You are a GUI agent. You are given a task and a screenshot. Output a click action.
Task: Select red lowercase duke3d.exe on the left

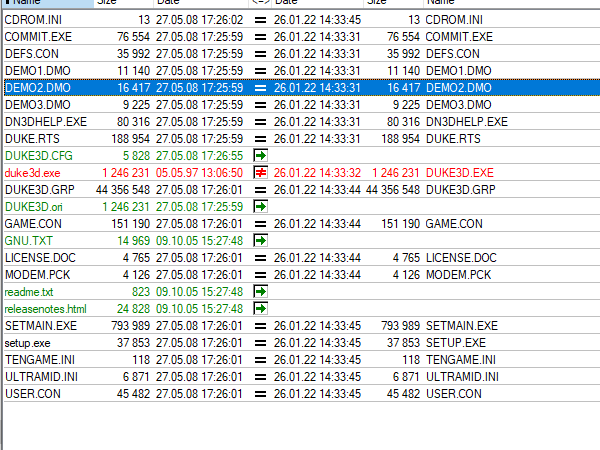(33, 173)
